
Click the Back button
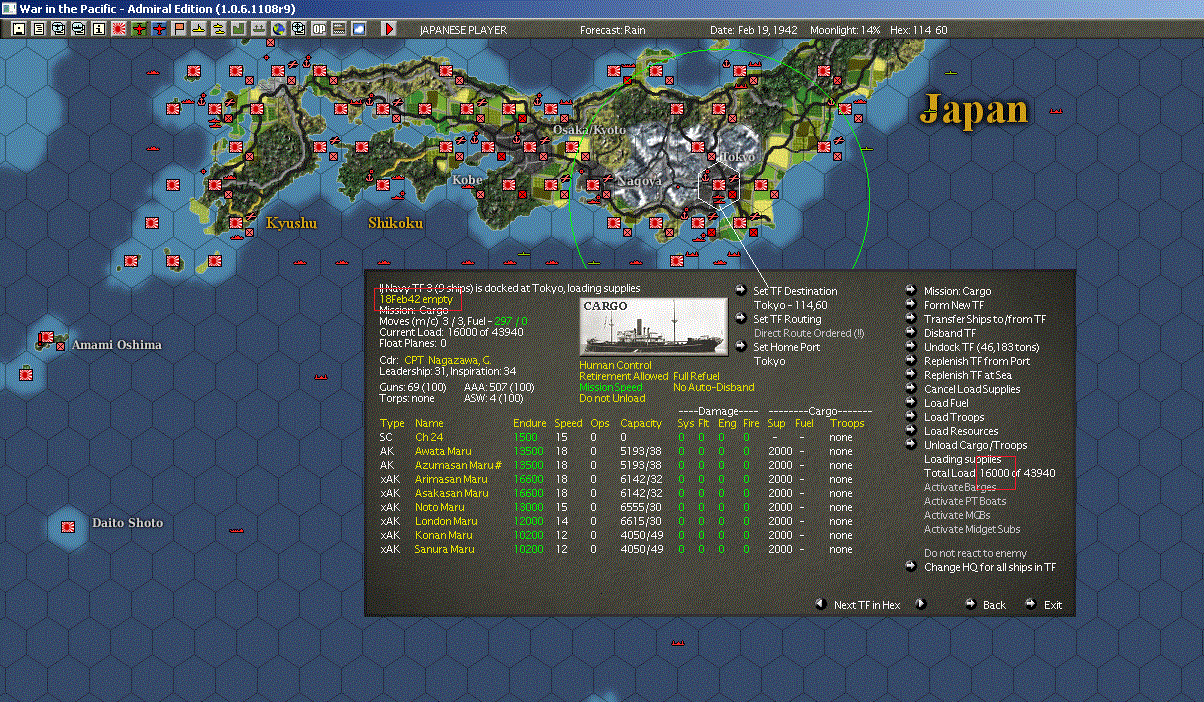pos(994,605)
